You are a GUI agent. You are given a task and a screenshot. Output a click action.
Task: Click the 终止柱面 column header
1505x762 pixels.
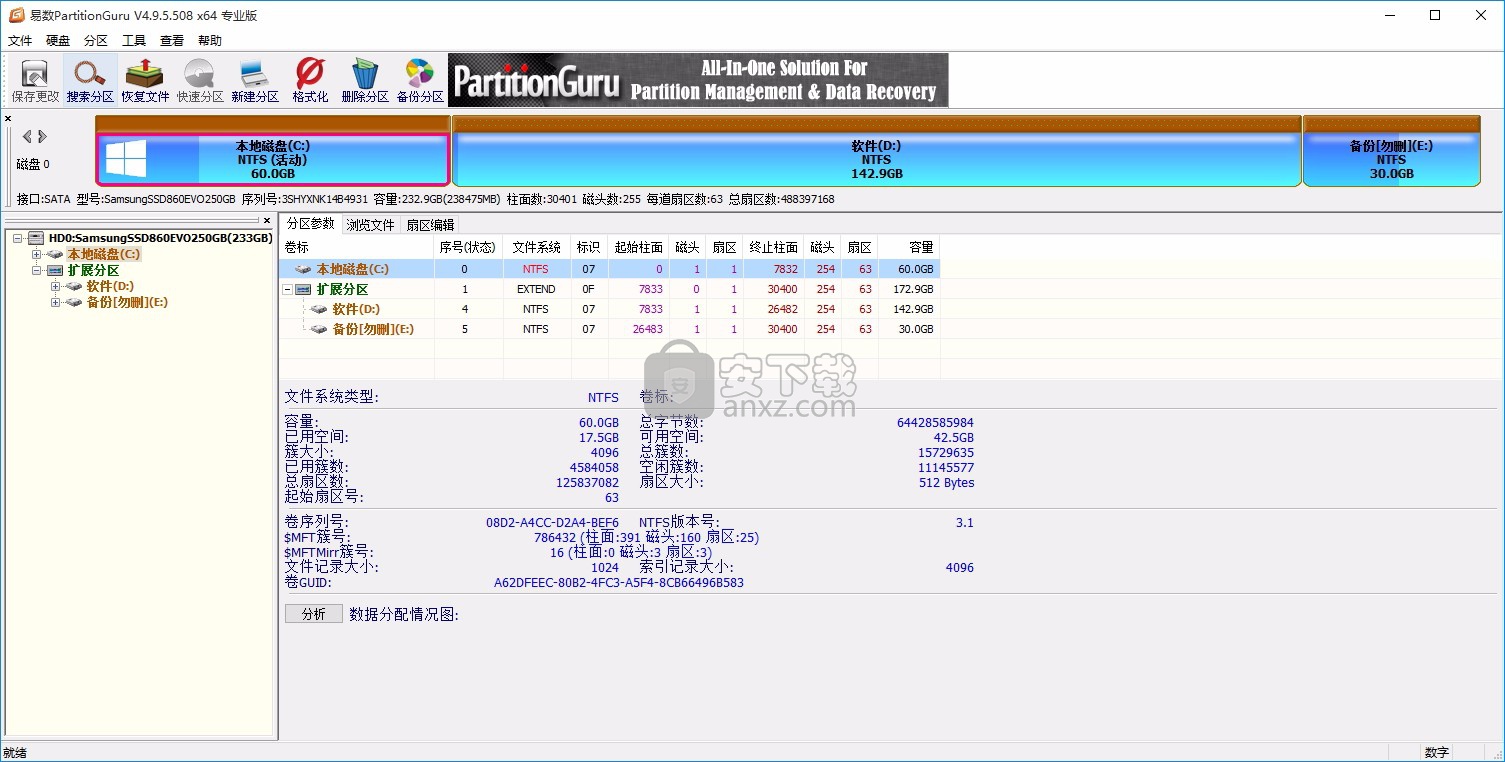[x=774, y=247]
